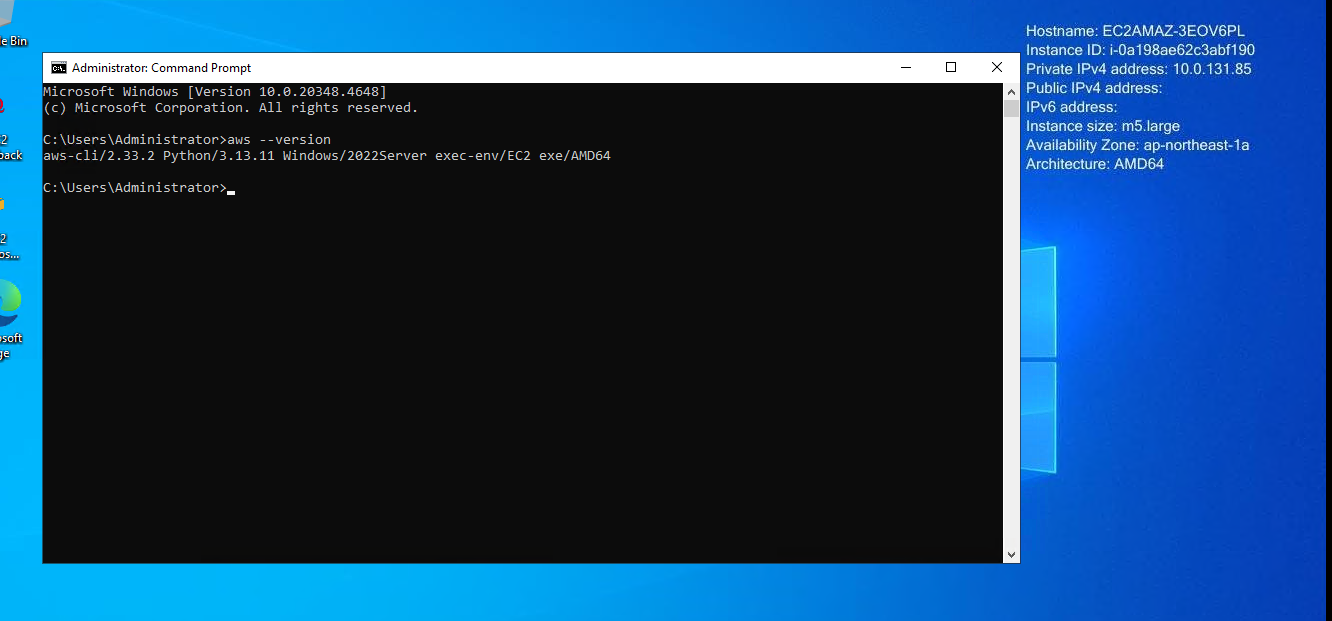Click the Hostname EC2AMAZ-3EOV6PL desktop text
1332x621 pixels.
(x=1135, y=31)
